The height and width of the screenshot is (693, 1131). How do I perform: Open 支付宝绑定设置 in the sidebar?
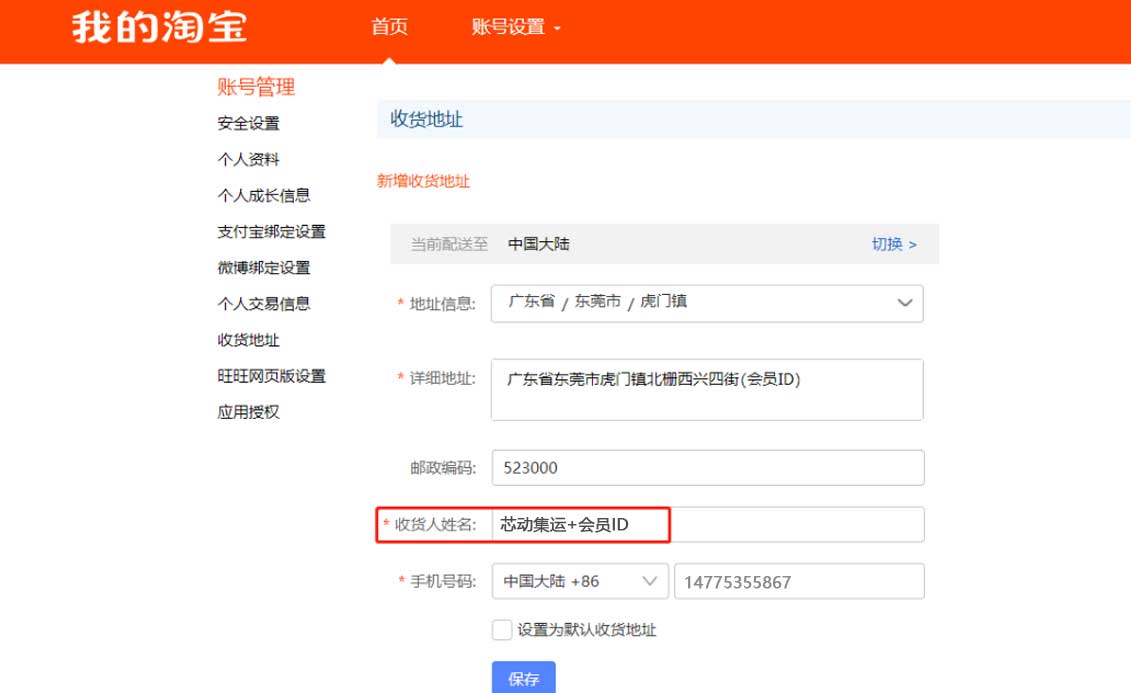(271, 231)
